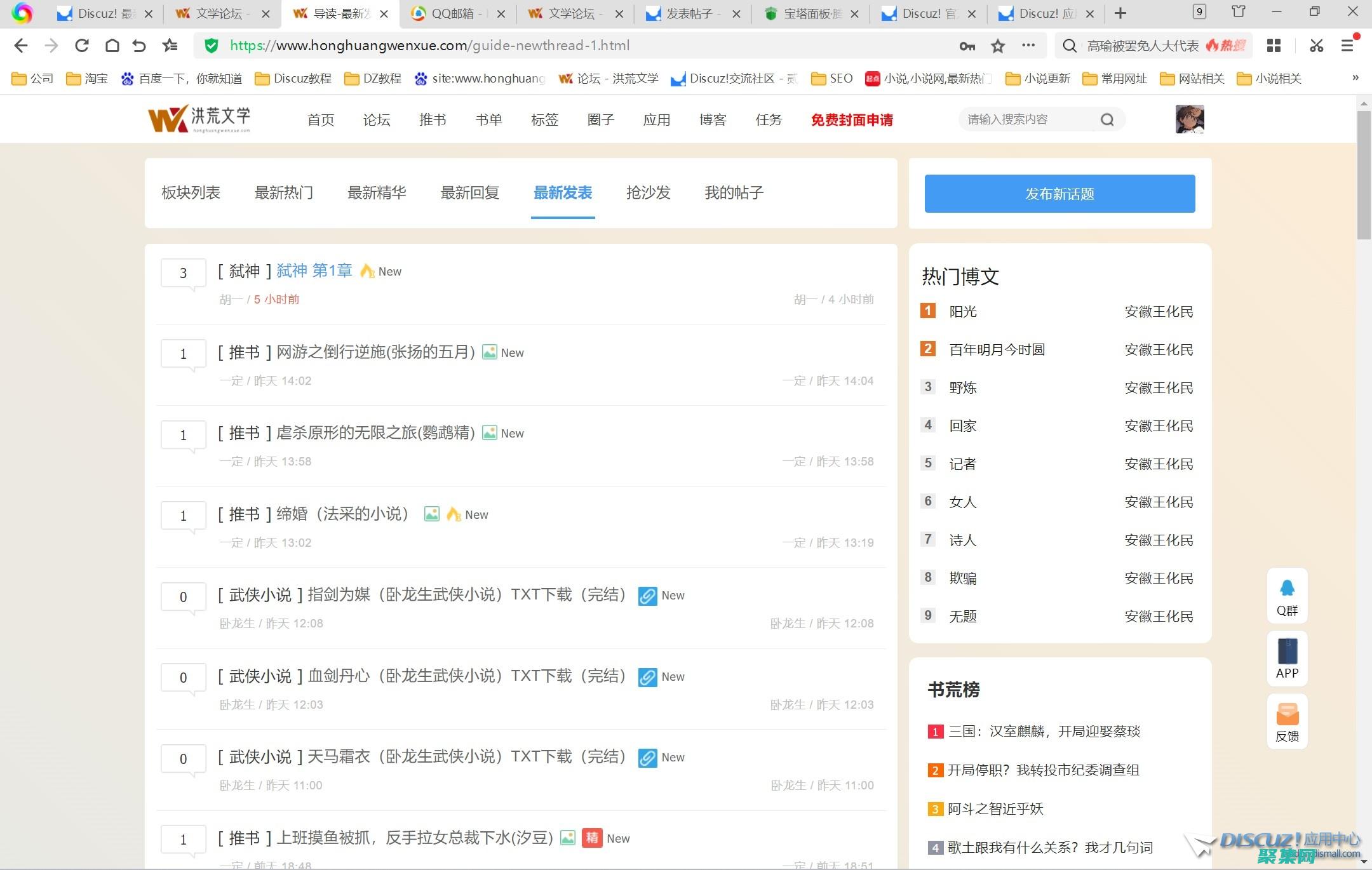Switch to the 最新热门 tab
The image size is (1372, 870).
(285, 193)
